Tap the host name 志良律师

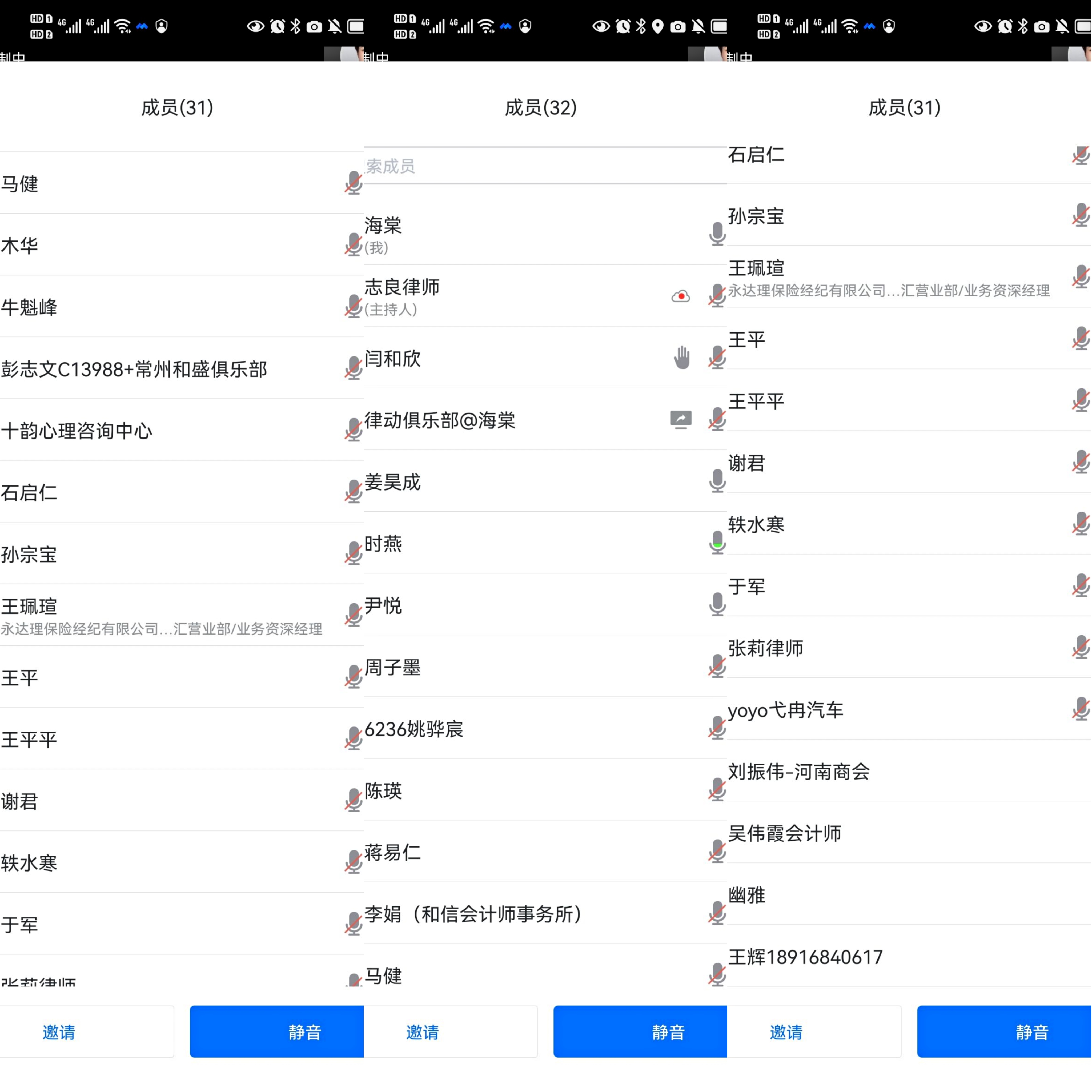(402, 287)
